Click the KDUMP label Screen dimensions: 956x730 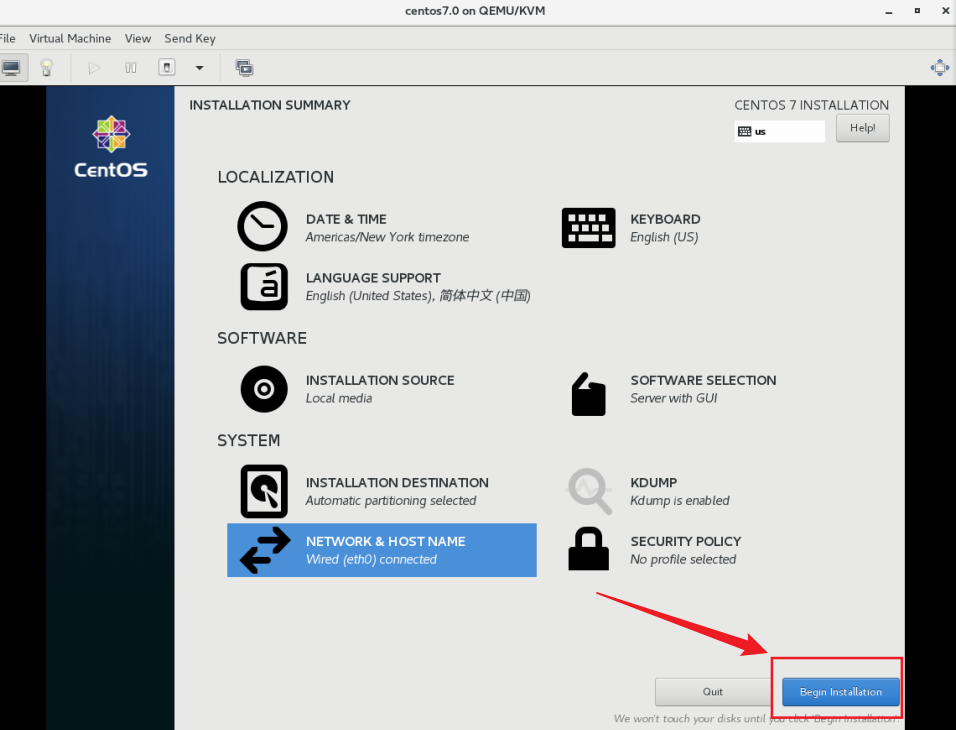click(x=654, y=482)
